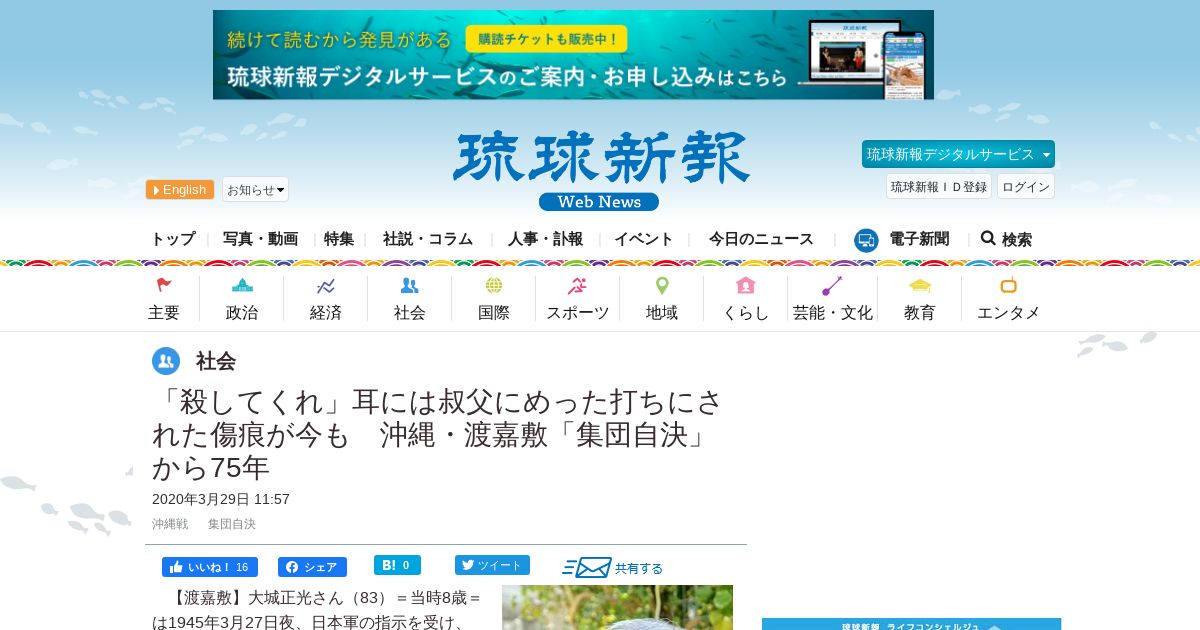Image resolution: width=1200 pixels, height=630 pixels.
Task: Open イベント in the main menu
Action: [x=644, y=239]
